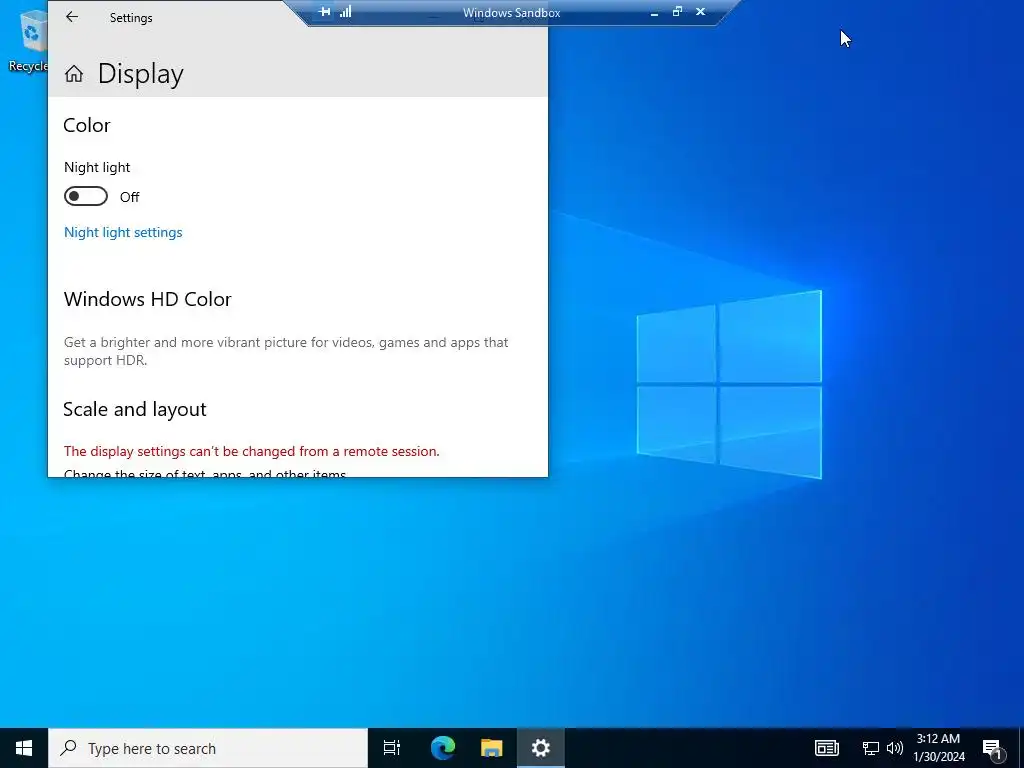Open Task View from taskbar
The width and height of the screenshot is (1024, 768).
(x=392, y=748)
